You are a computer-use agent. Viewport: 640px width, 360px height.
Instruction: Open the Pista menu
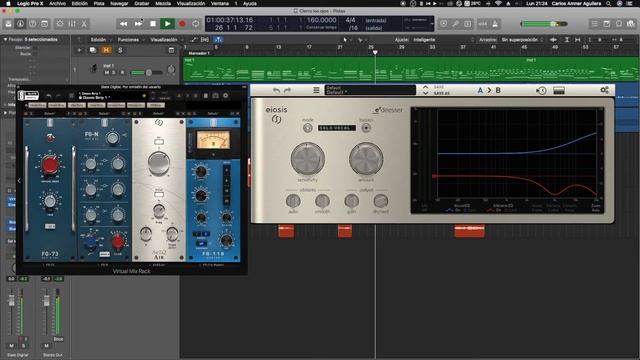pos(99,3)
